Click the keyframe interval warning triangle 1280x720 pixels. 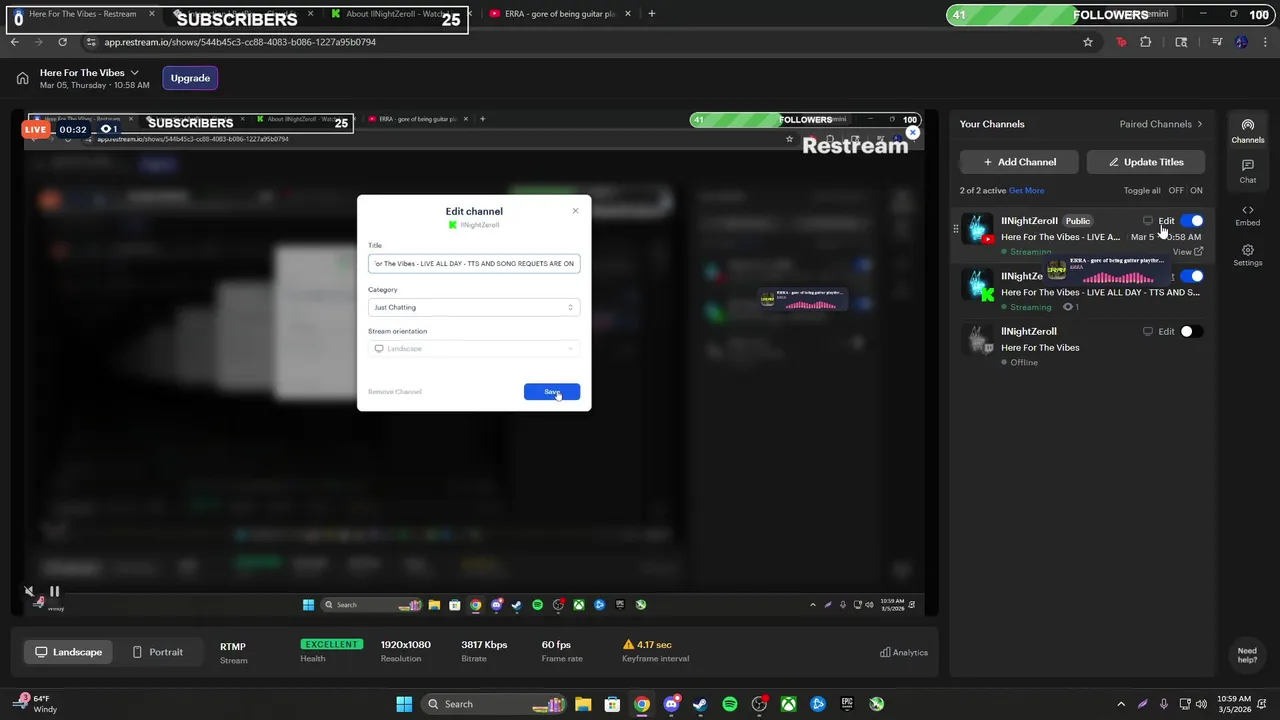[628, 645]
